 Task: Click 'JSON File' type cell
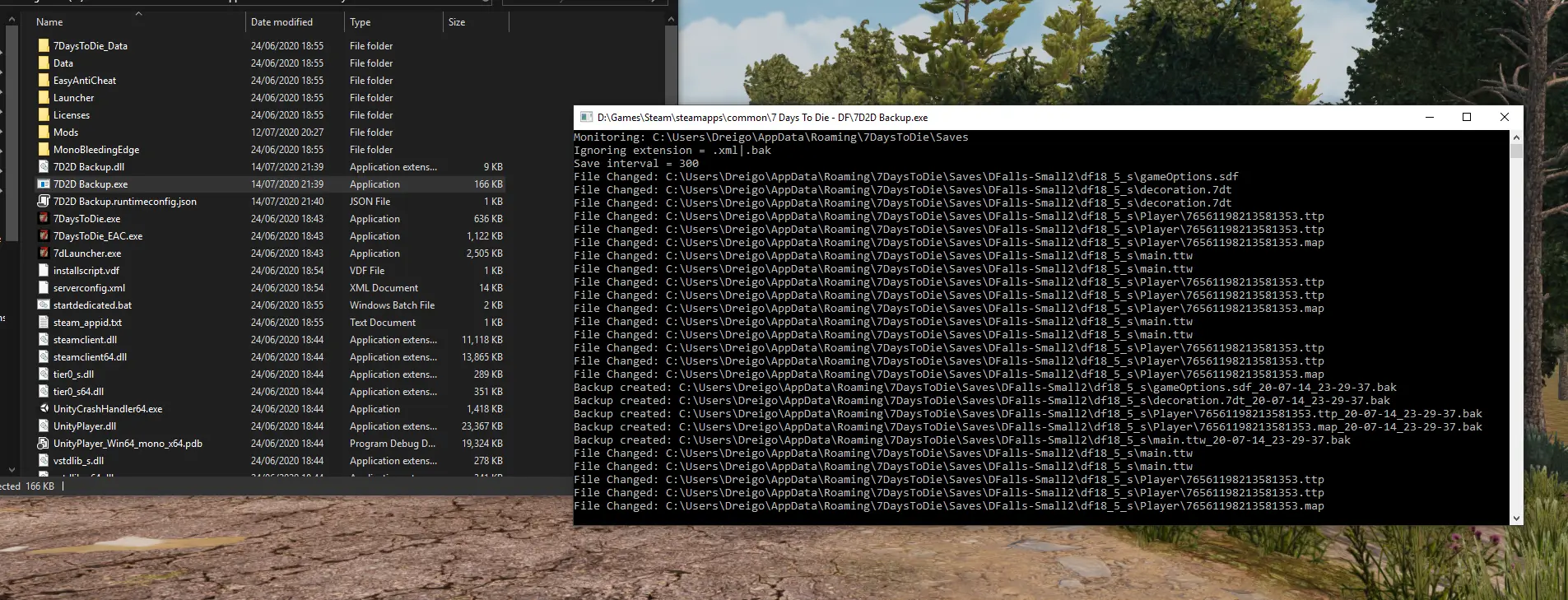pyautogui.click(x=370, y=202)
